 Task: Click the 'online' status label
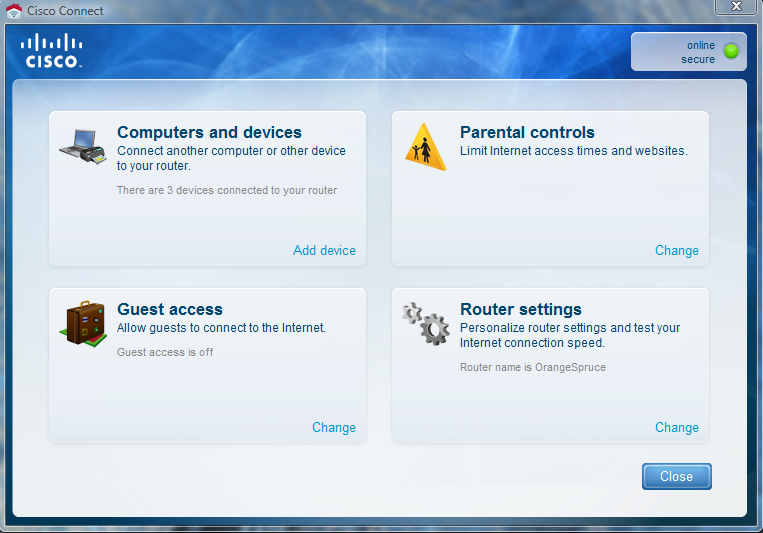coord(701,45)
